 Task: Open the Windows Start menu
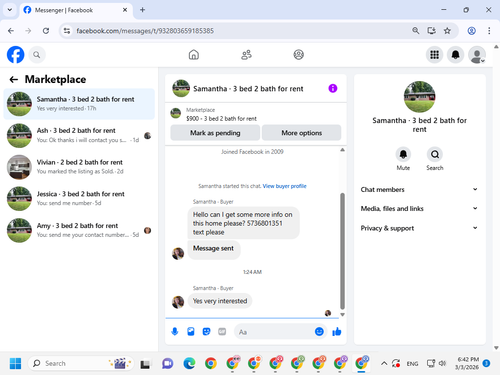(15, 363)
